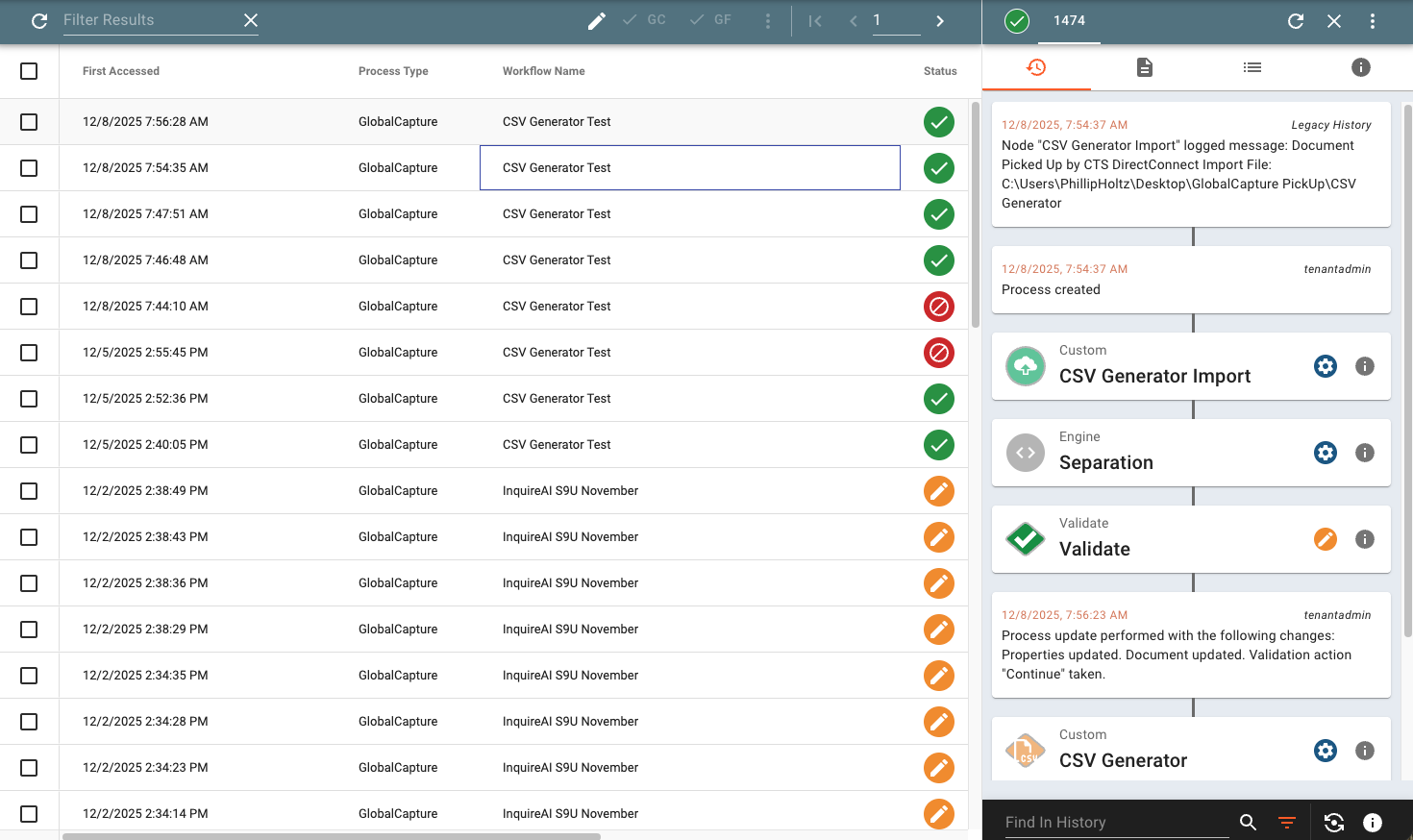
Task: Select checkbox for 12/8/2025 7:56:28 AM row
Action: pos(29,122)
